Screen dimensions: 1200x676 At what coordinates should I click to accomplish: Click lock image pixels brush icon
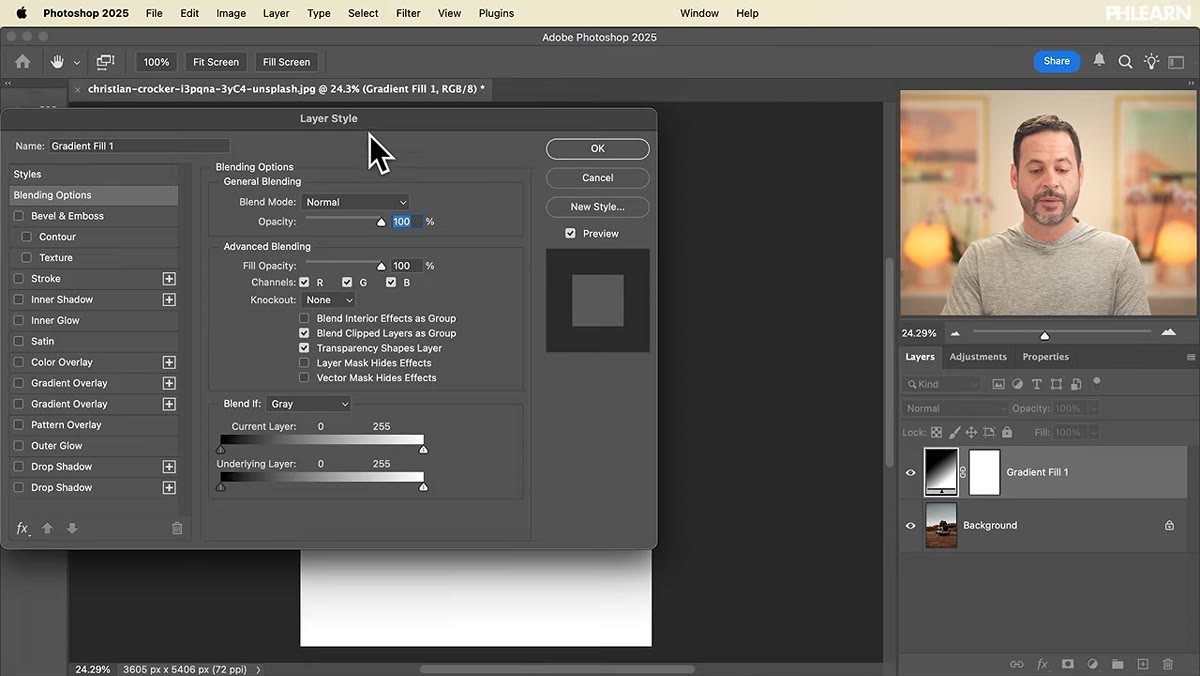pyautogui.click(x=954, y=433)
